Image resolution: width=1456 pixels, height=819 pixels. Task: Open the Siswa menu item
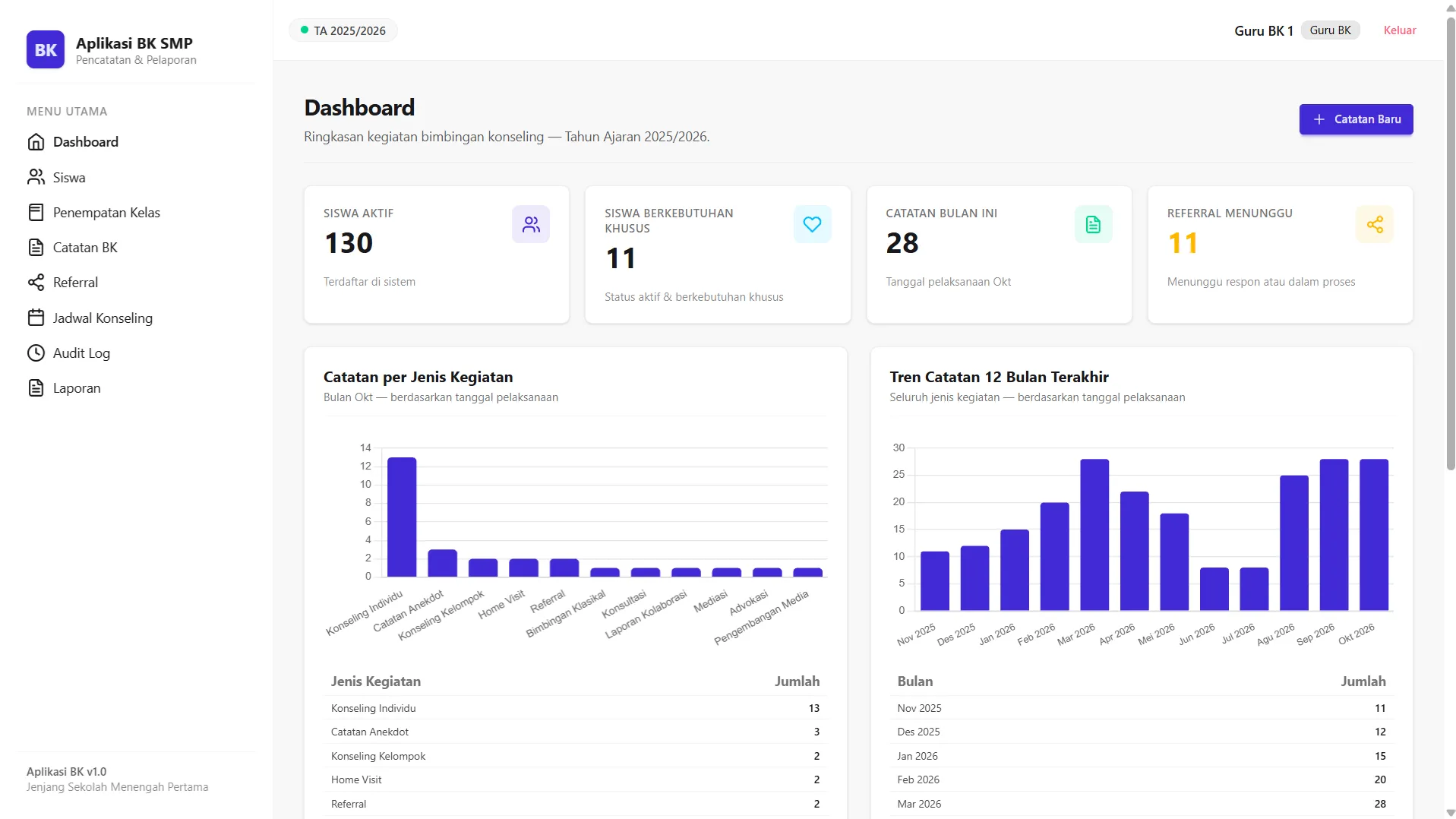[x=137, y=177]
